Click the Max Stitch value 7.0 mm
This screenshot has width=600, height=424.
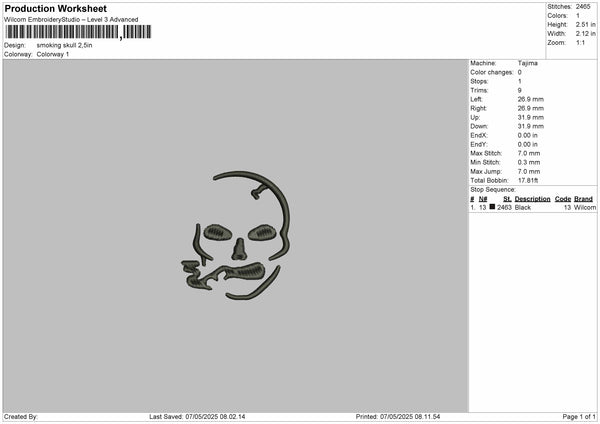click(529, 153)
